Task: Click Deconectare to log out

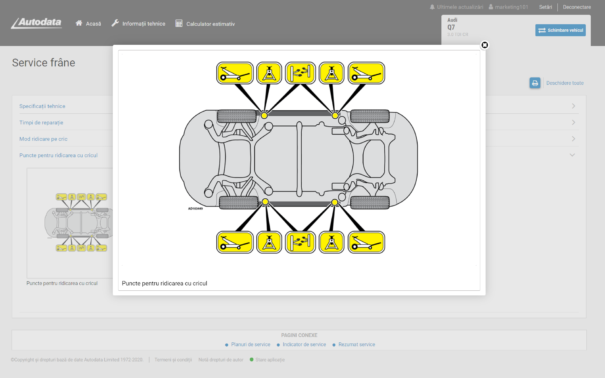Action: (x=576, y=7)
